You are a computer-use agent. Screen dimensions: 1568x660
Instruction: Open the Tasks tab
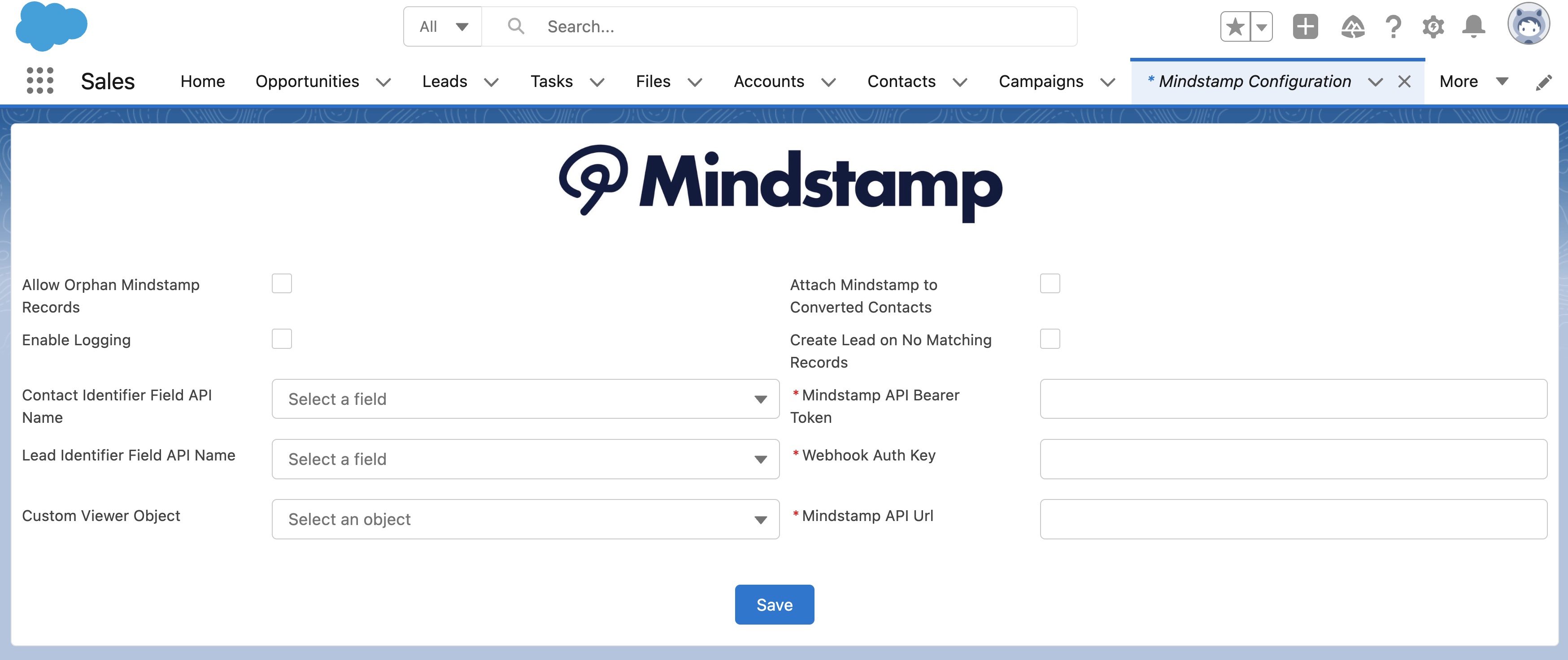point(552,82)
